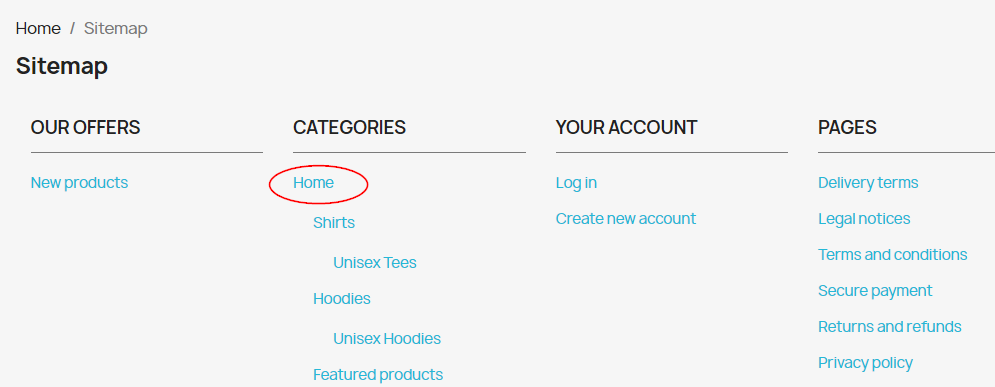Click the Create new account link
Screen dimensions: 995x387
click(626, 219)
